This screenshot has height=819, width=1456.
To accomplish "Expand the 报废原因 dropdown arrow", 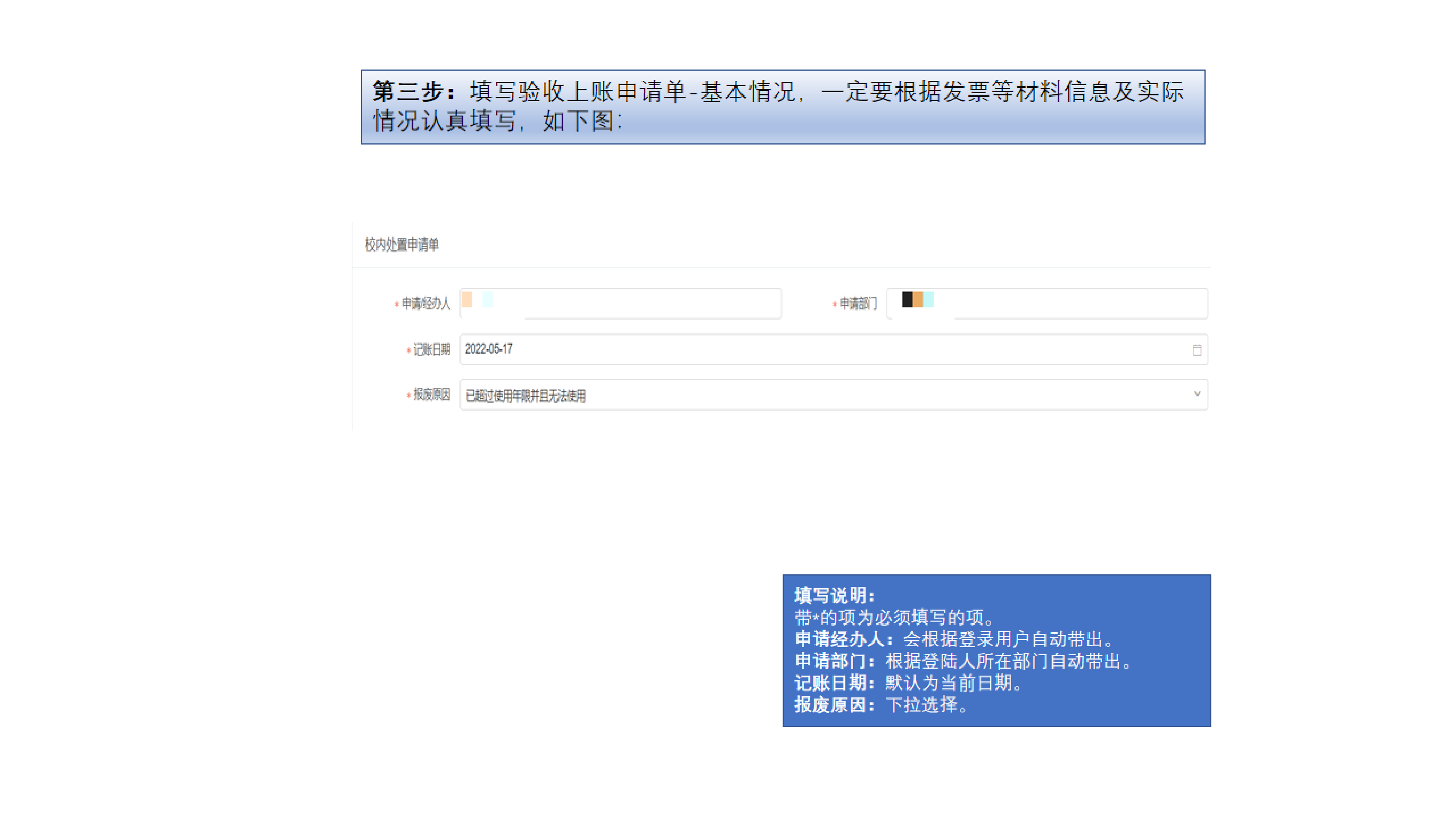I will (x=1196, y=394).
